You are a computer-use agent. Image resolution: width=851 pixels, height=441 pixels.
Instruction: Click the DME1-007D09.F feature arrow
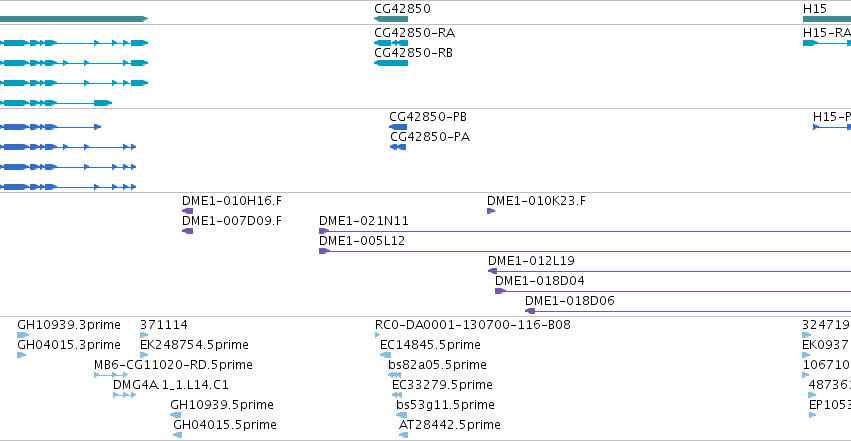[188, 231]
